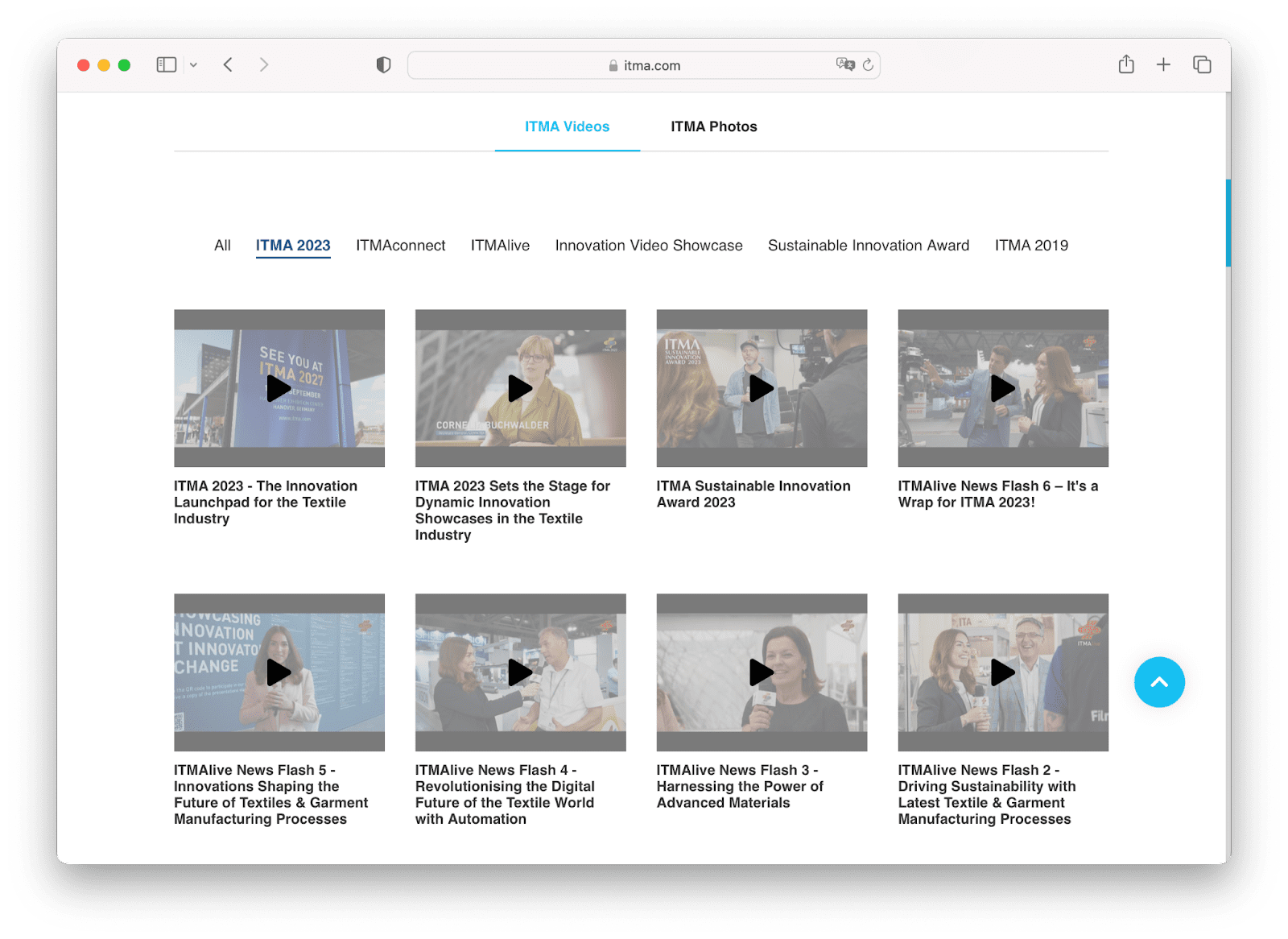Go forward with the right arrow

(263, 65)
